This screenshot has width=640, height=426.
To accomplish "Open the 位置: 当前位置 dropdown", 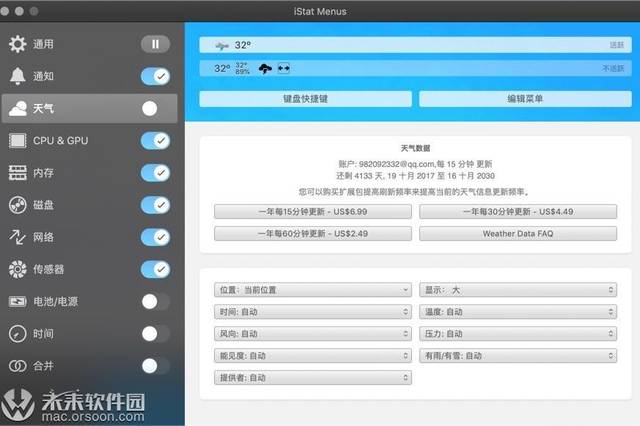I will click(313, 290).
